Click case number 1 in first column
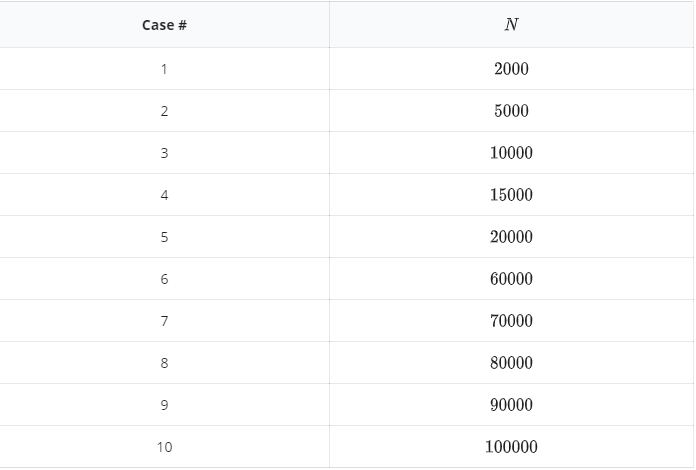The height and width of the screenshot is (470, 696). (x=164, y=69)
